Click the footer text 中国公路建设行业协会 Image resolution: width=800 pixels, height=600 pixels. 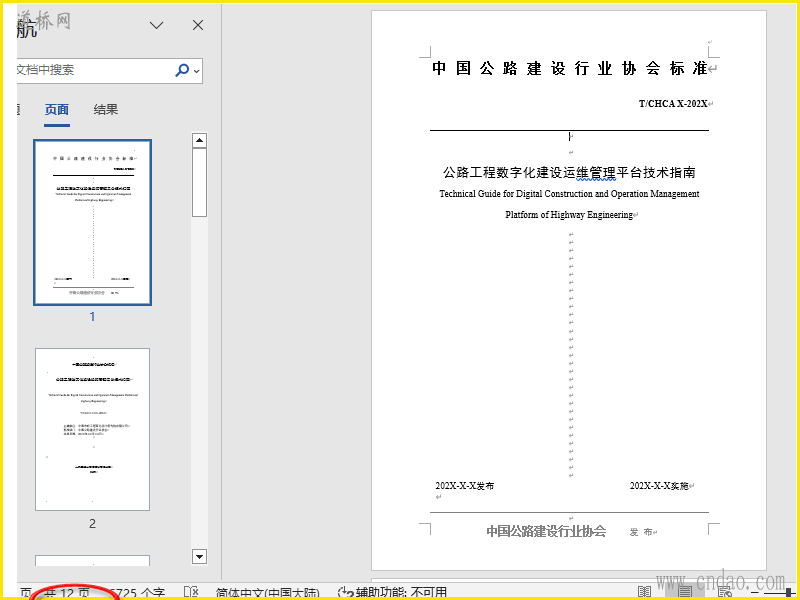tap(546, 531)
